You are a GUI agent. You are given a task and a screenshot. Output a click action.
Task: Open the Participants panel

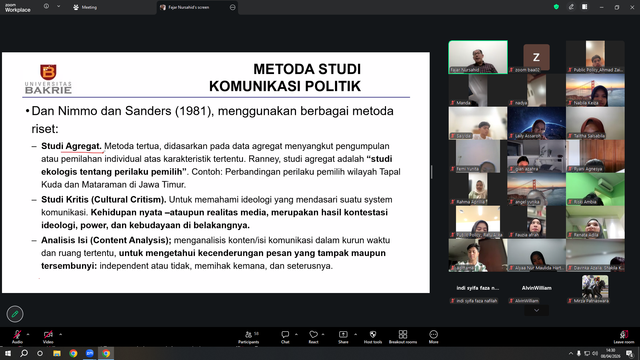pyautogui.click(x=249, y=337)
